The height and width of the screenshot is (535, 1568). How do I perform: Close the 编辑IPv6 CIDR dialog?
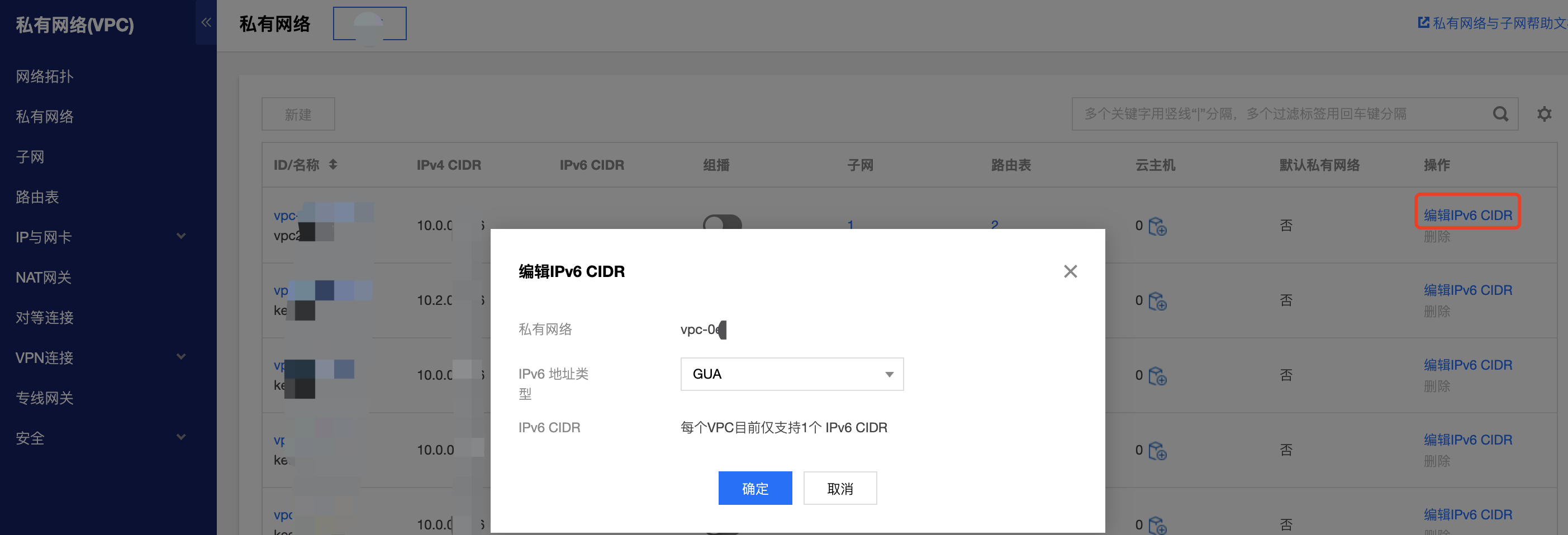[1070, 271]
